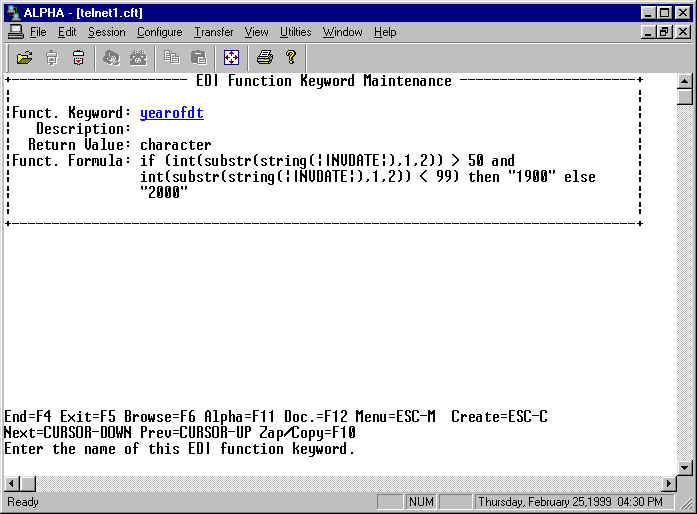
Task: Click the horizontal scrollbar left arrow
Action: [x=11, y=484]
